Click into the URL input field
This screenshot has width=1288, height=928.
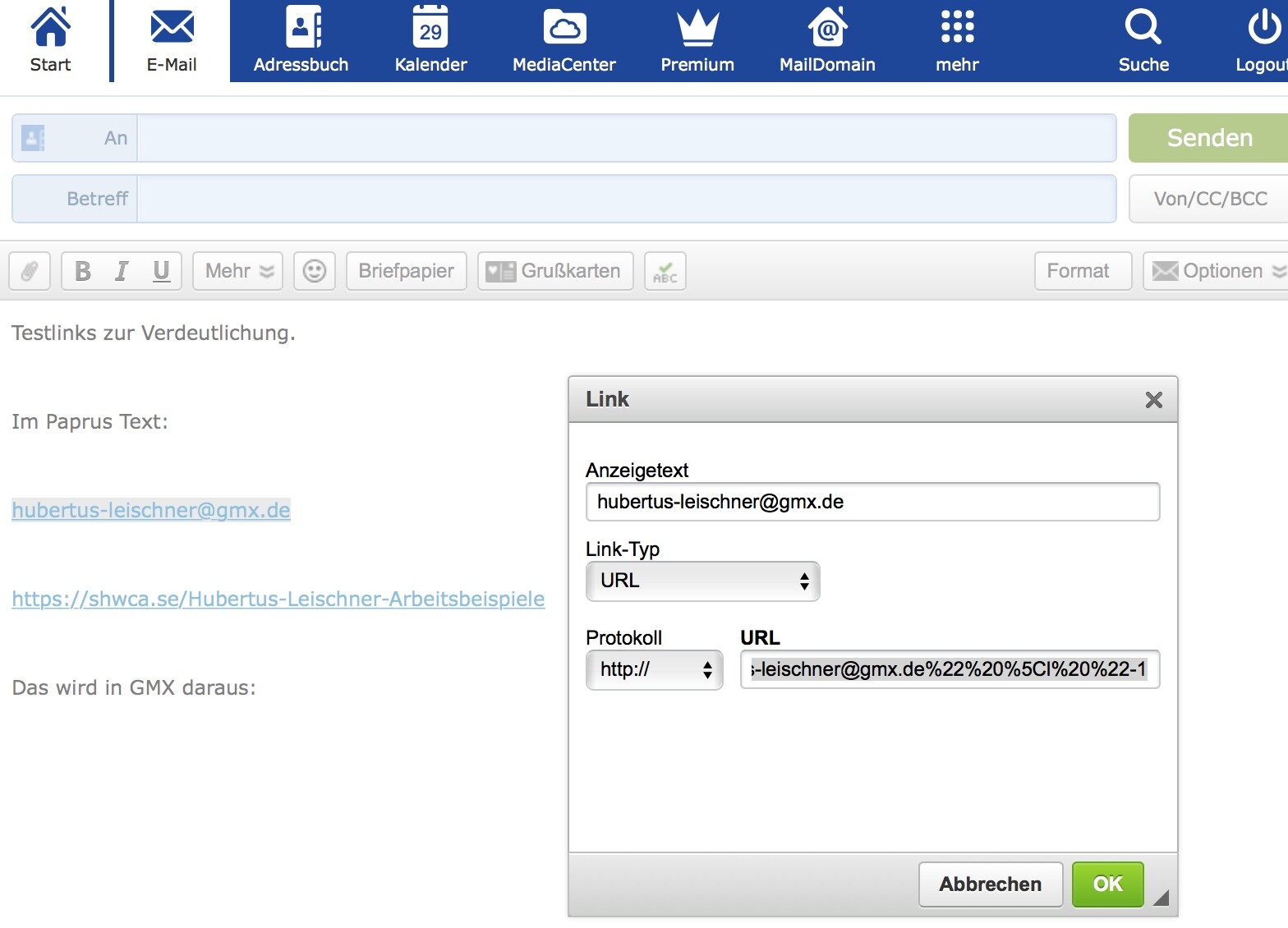pyautogui.click(x=950, y=669)
